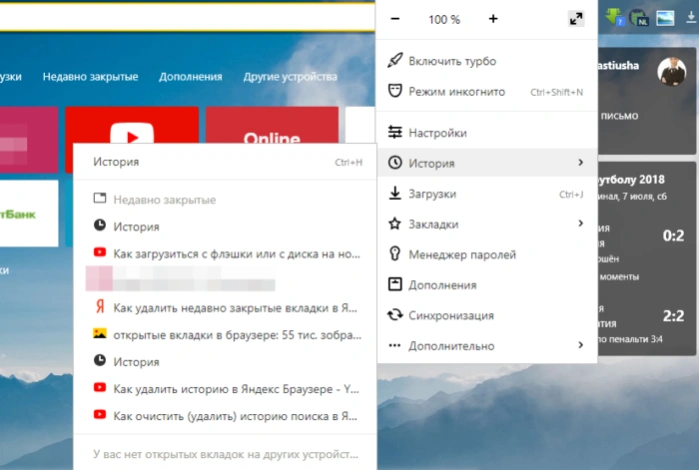Reopen Как загрузиться с флэшки history entry

tap(225, 253)
